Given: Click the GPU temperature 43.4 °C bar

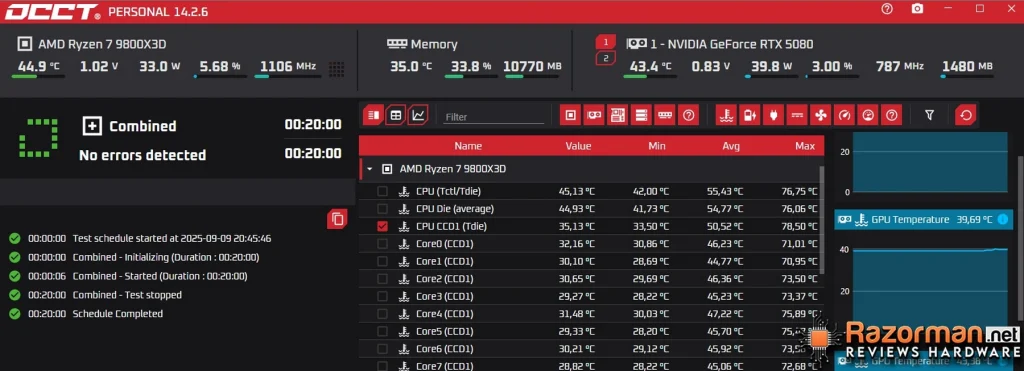Looking at the screenshot, I should tap(650, 76).
